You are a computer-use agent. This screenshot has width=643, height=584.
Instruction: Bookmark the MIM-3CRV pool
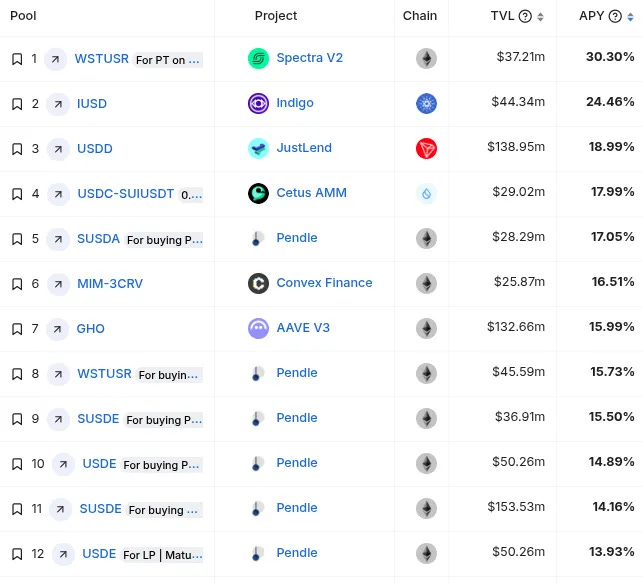click(x=17, y=284)
